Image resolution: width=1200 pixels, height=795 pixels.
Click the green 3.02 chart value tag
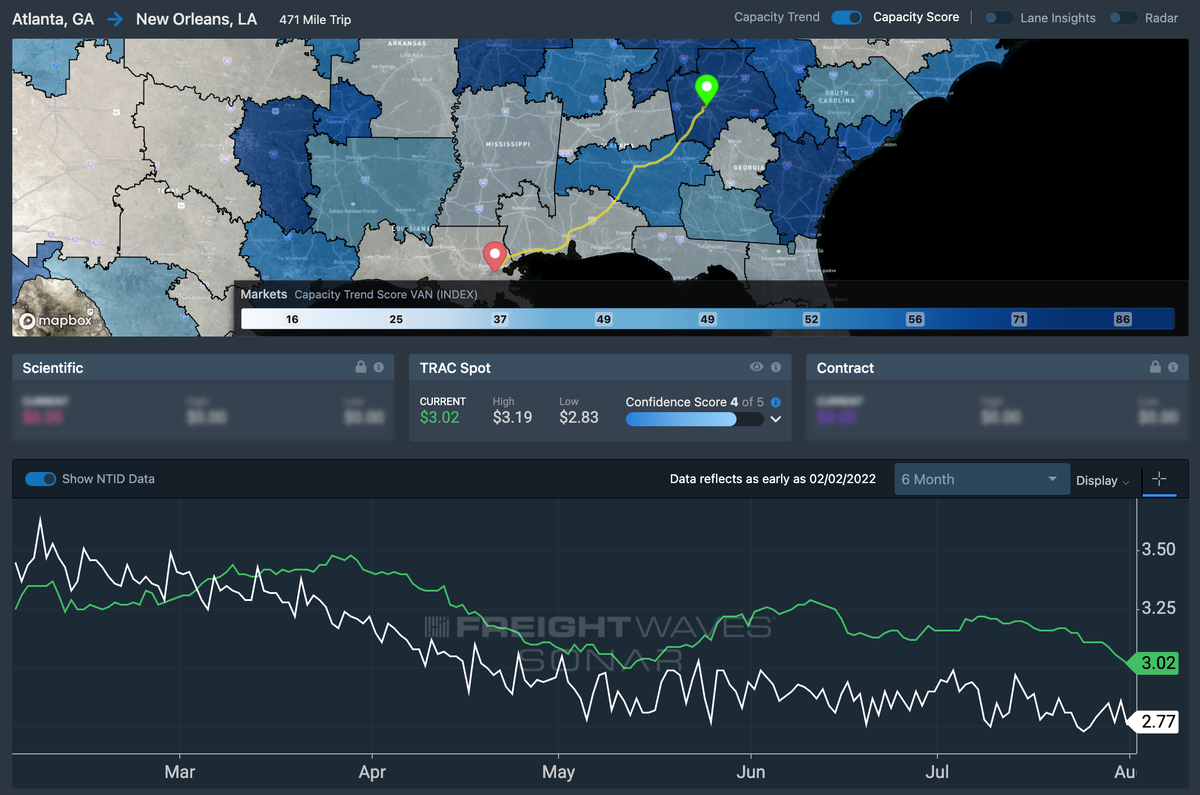pyautogui.click(x=1151, y=662)
